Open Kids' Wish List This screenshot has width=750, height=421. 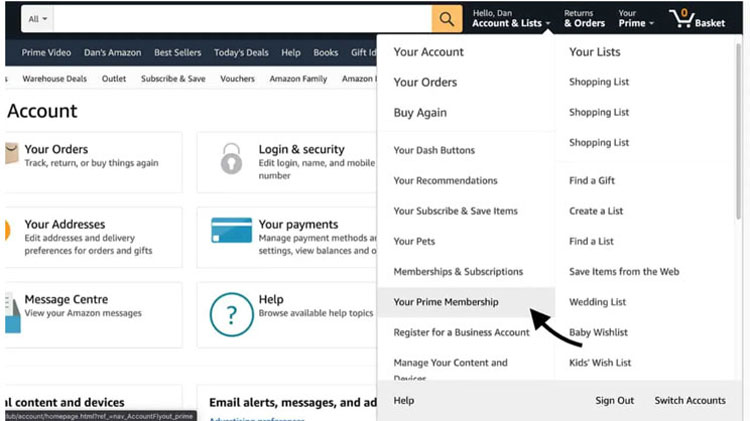[600, 363]
